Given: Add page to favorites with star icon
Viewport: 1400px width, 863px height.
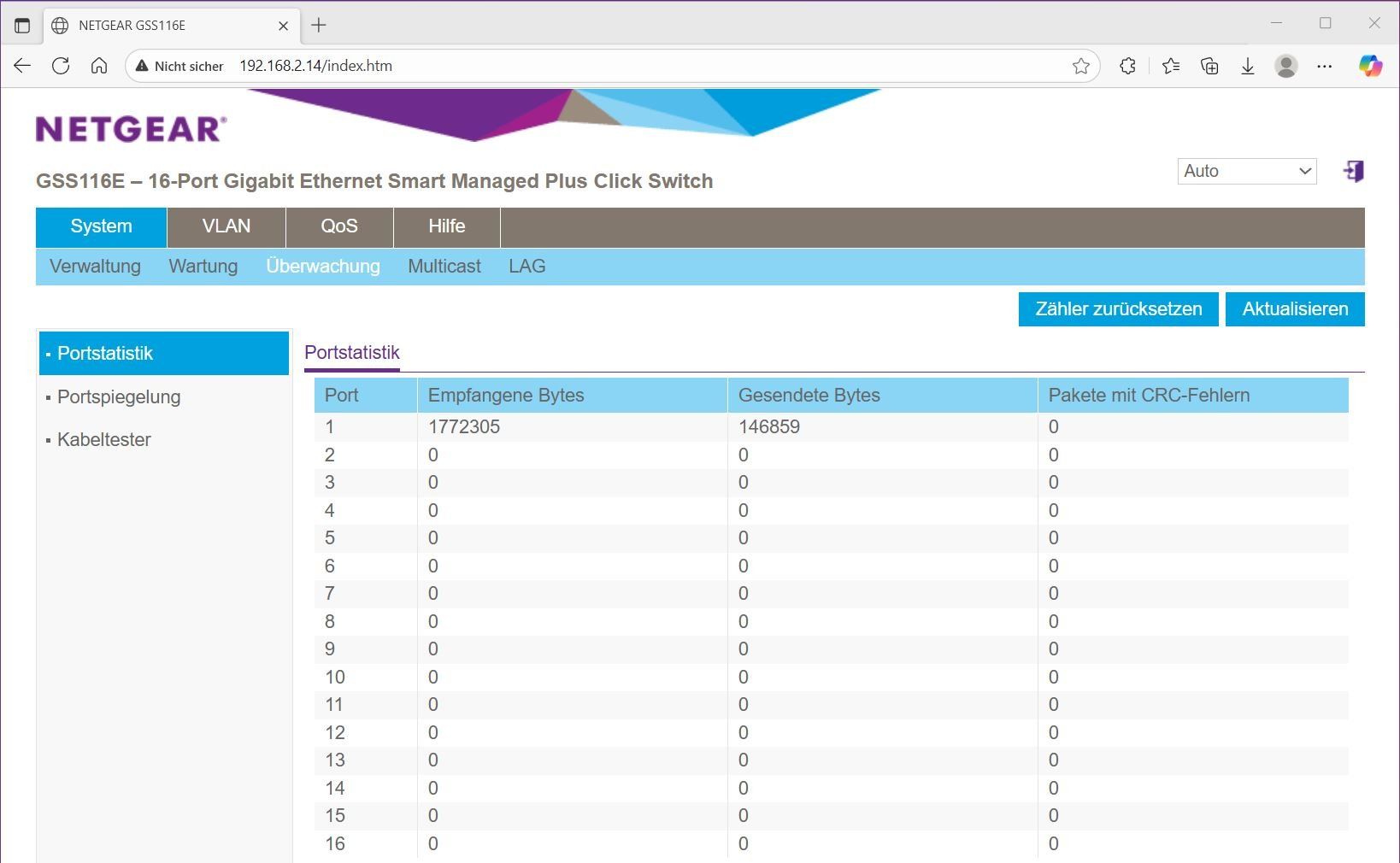Looking at the screenshot, I should coord(1081,66).
